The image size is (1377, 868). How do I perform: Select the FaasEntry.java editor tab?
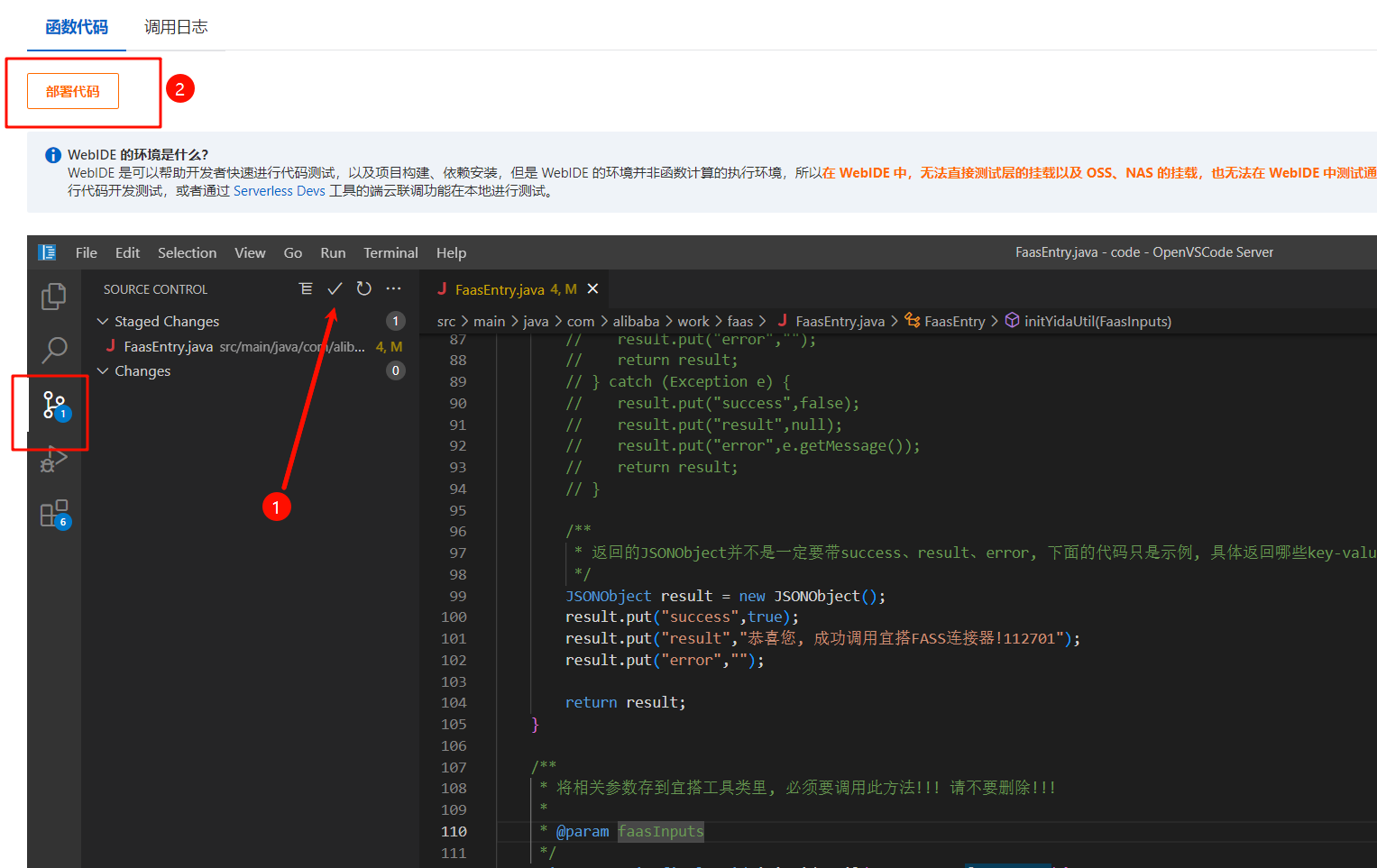tap(516, 288)
